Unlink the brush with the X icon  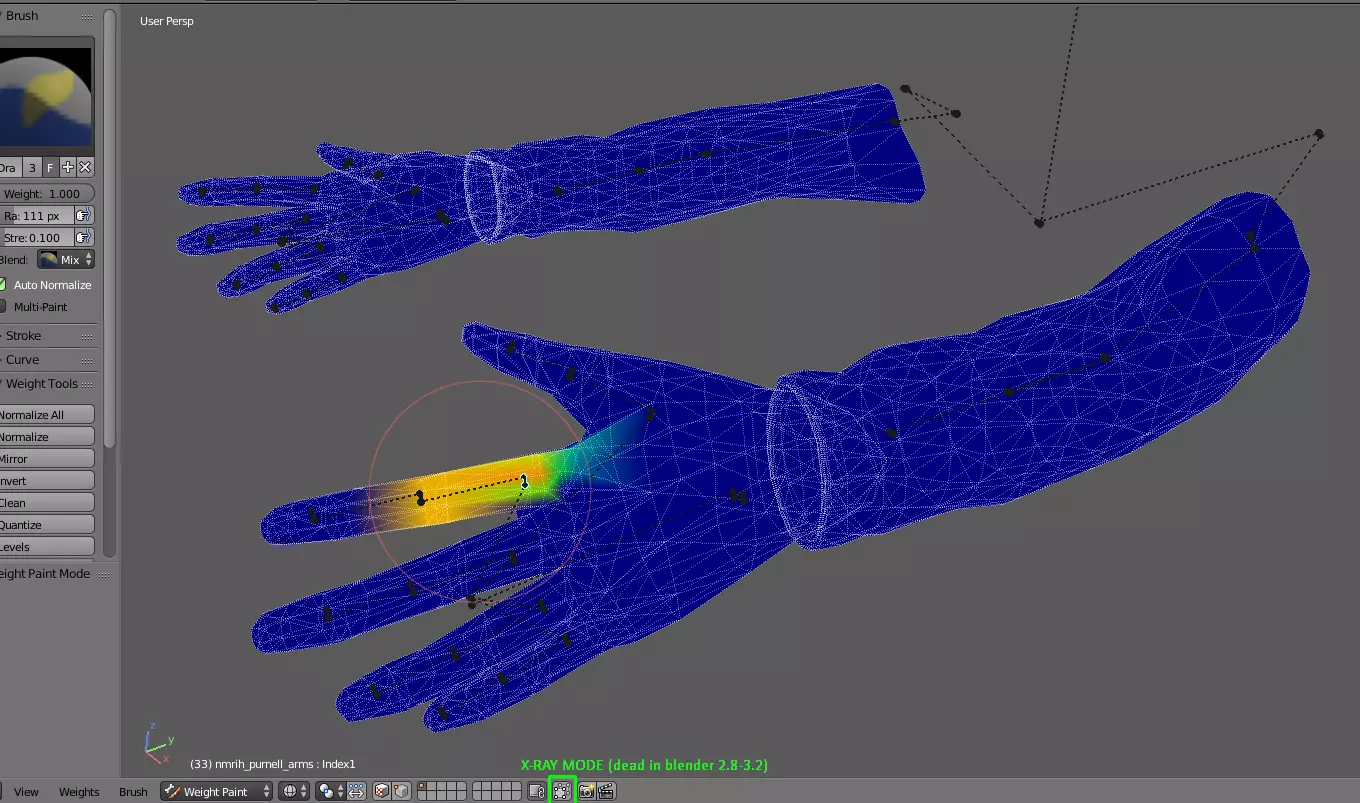(x=85, y=167)
